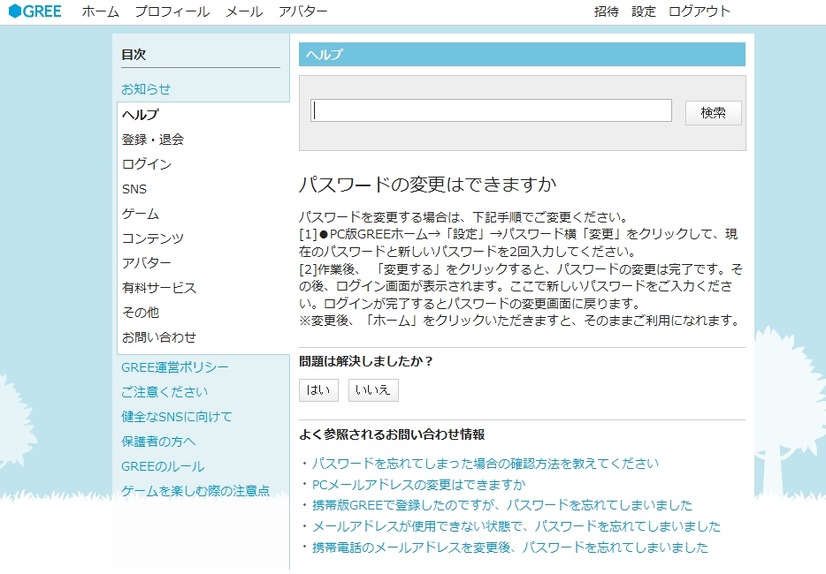Open ゲームを楽しむ際の注意点 link
The image size is (826, 574).
(195, 491)
